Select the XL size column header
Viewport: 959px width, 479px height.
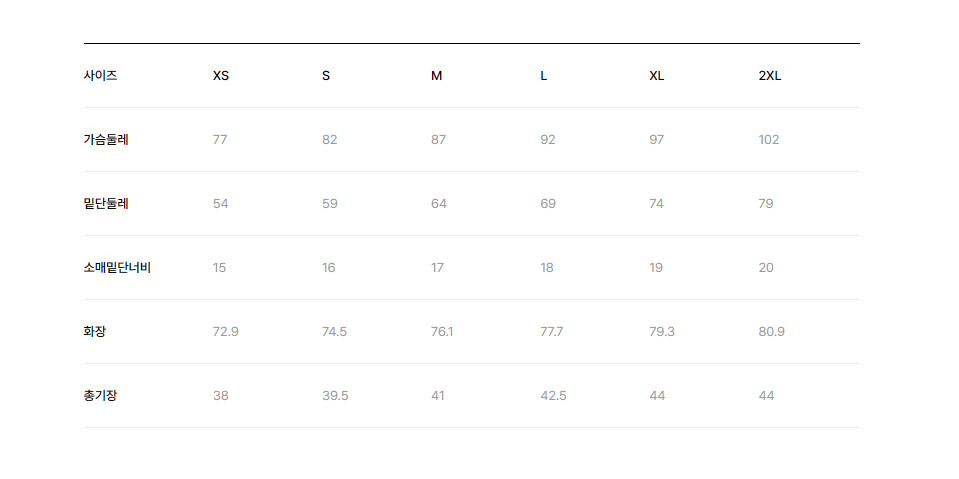pyautogui.click(x=656, y=76)
